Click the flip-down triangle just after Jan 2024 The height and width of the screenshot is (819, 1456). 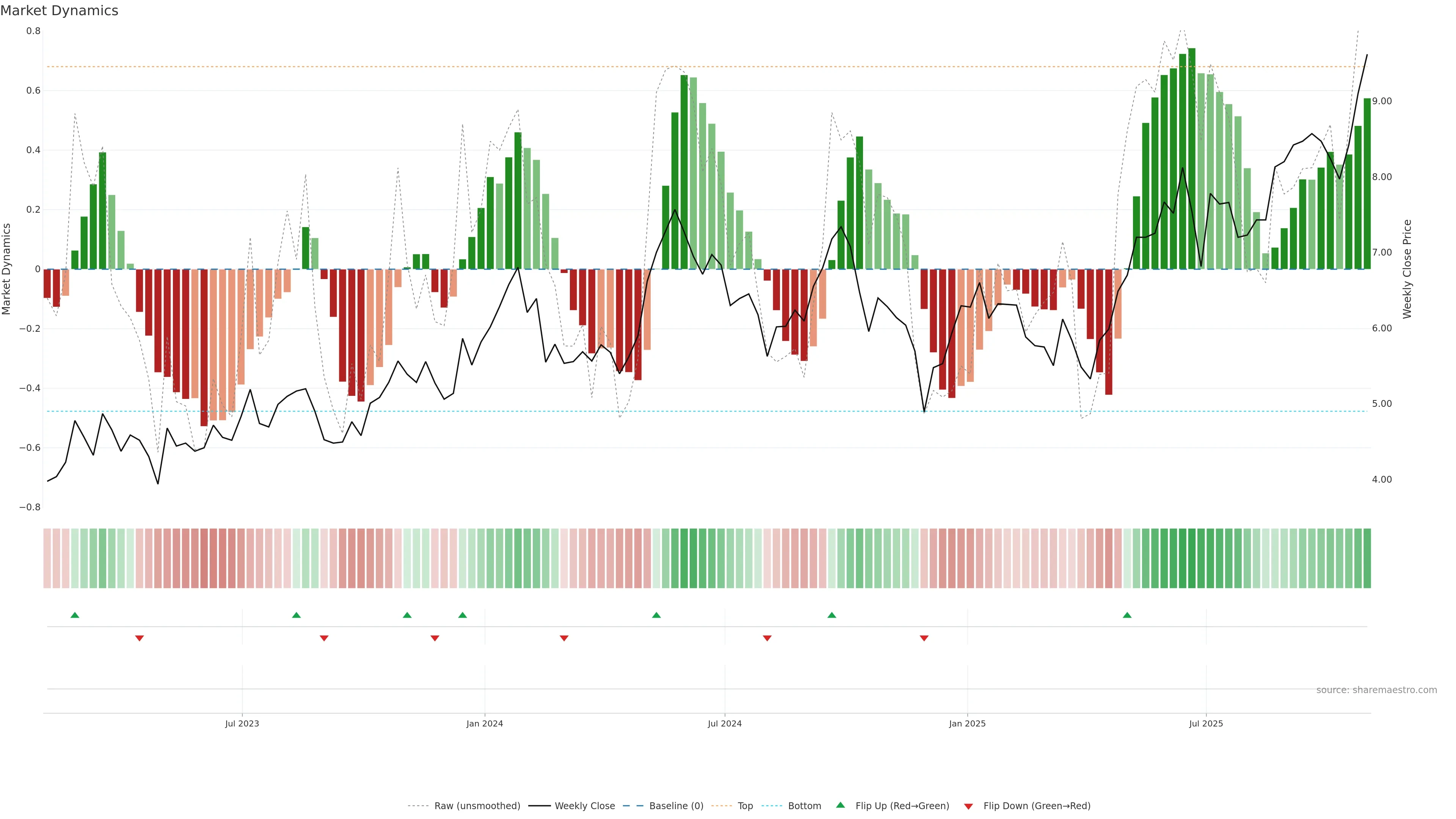point(564,638)
